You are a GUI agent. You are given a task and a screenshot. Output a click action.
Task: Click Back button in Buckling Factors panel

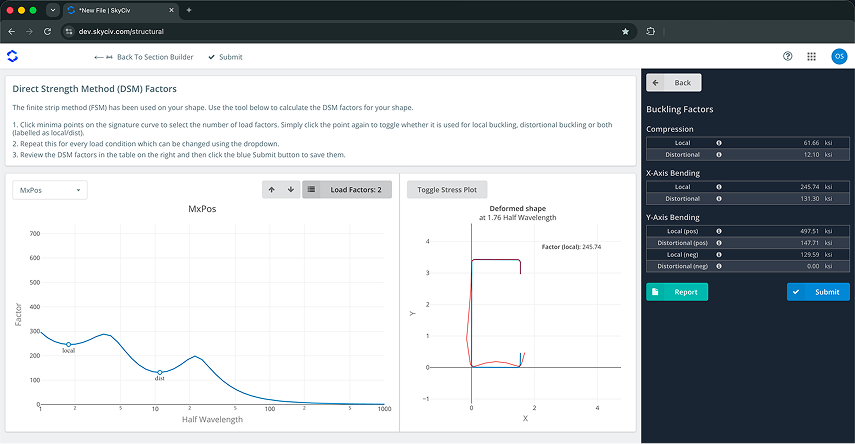(674, 83)
